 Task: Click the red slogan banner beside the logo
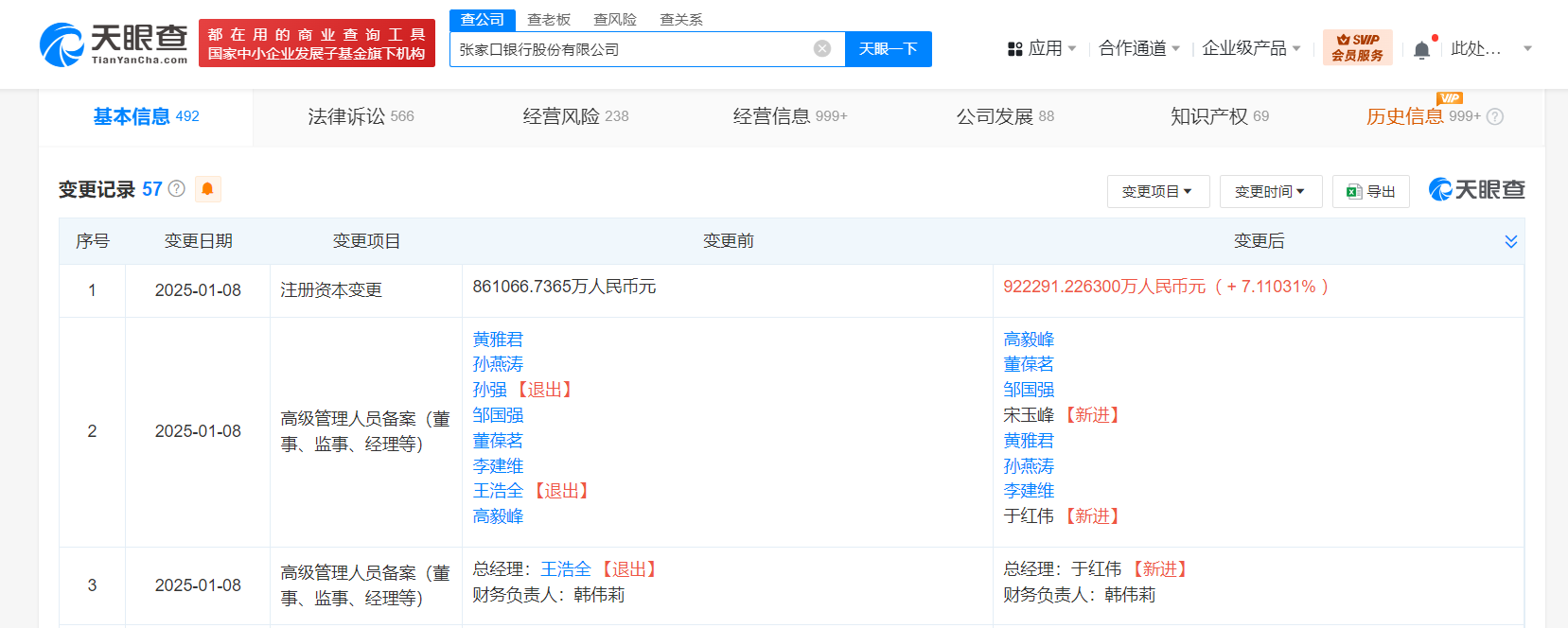(316, 44)
